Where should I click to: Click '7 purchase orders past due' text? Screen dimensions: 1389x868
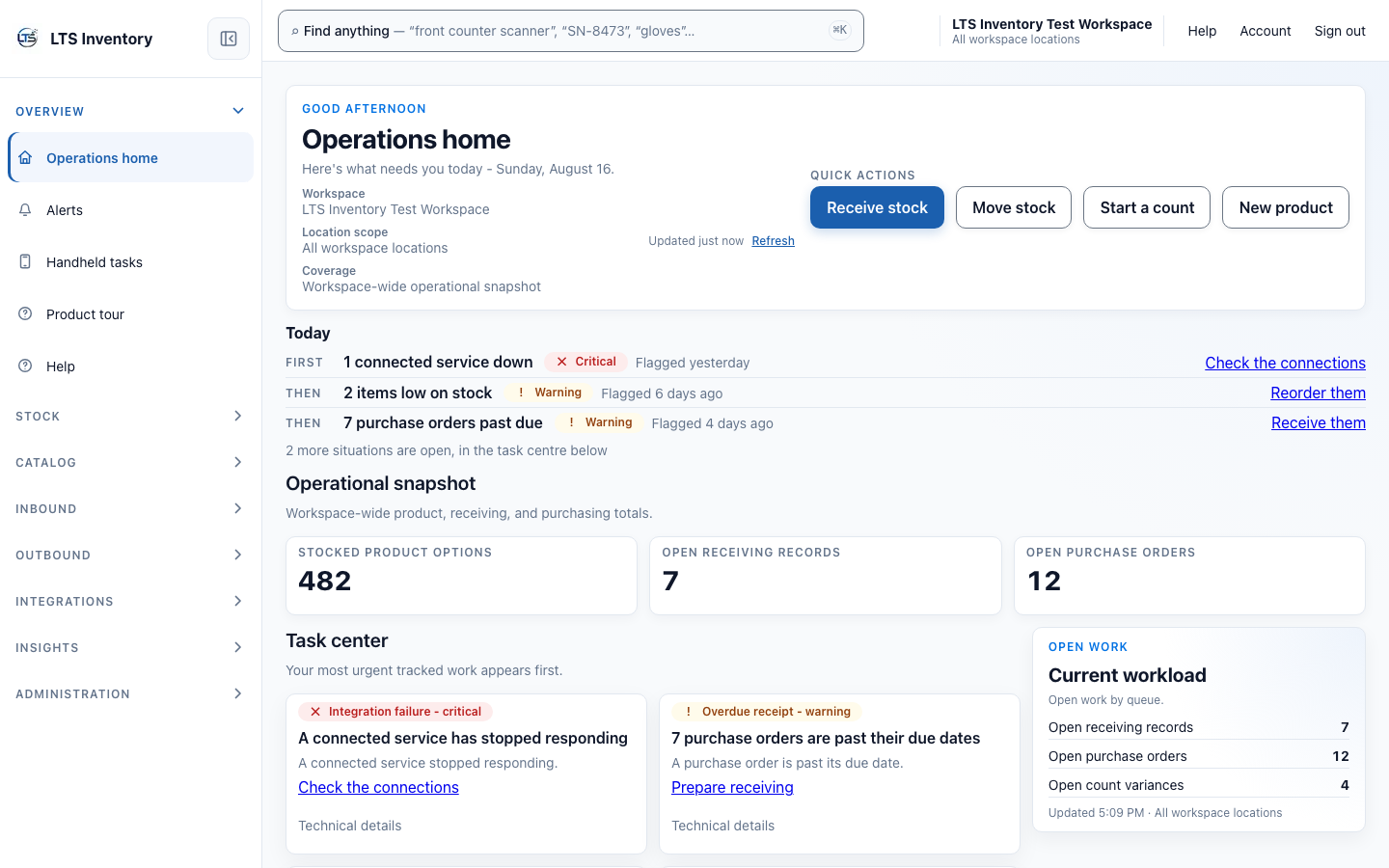tap(443, 422)
